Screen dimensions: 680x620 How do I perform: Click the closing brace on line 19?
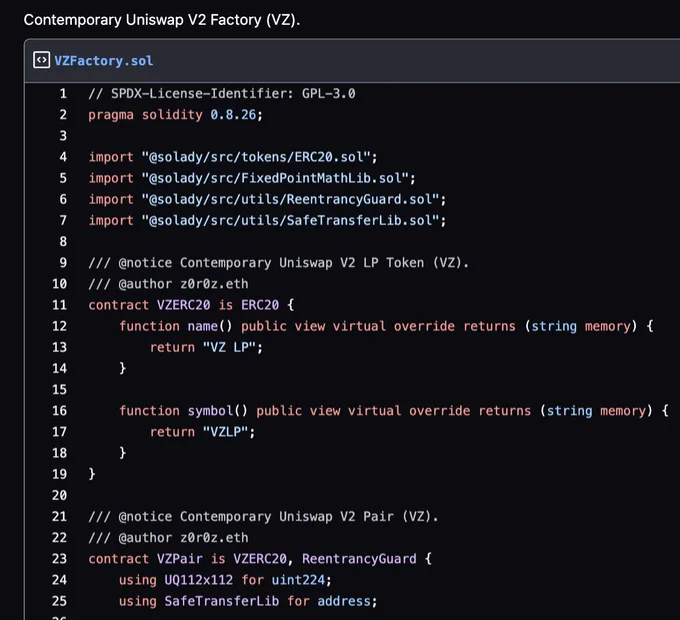92,474
